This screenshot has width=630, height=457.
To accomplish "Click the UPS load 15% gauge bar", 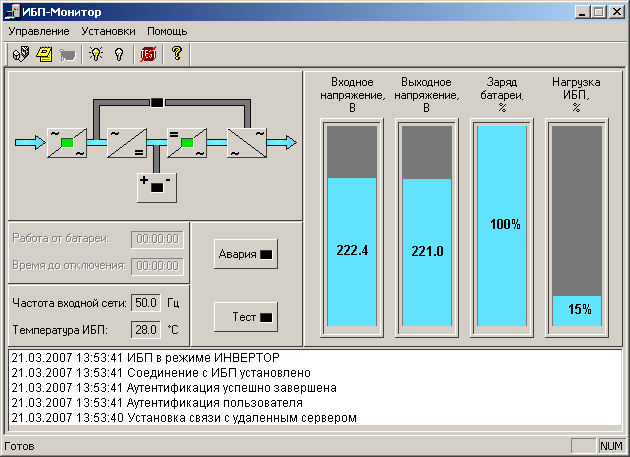I will pos(578,309).
